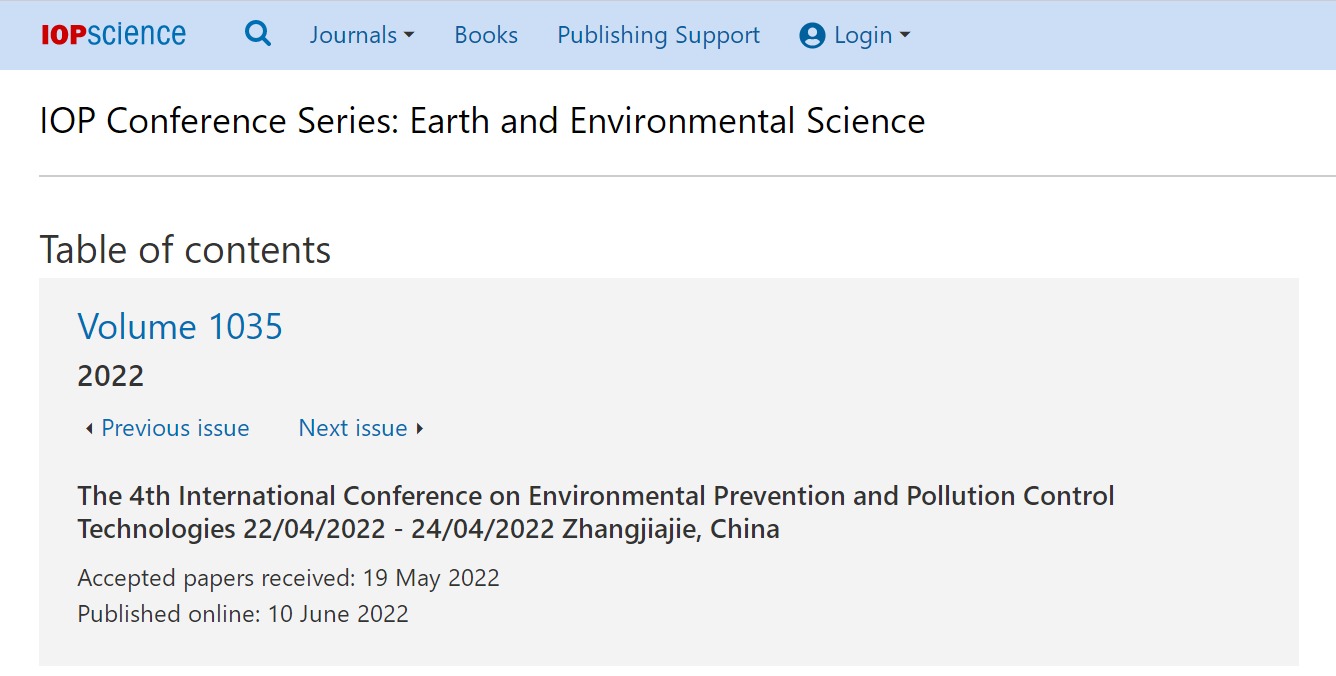1336x676 pixels.
Task: Expand the Journals dropdown caret
Action: (x=409, y=36)
